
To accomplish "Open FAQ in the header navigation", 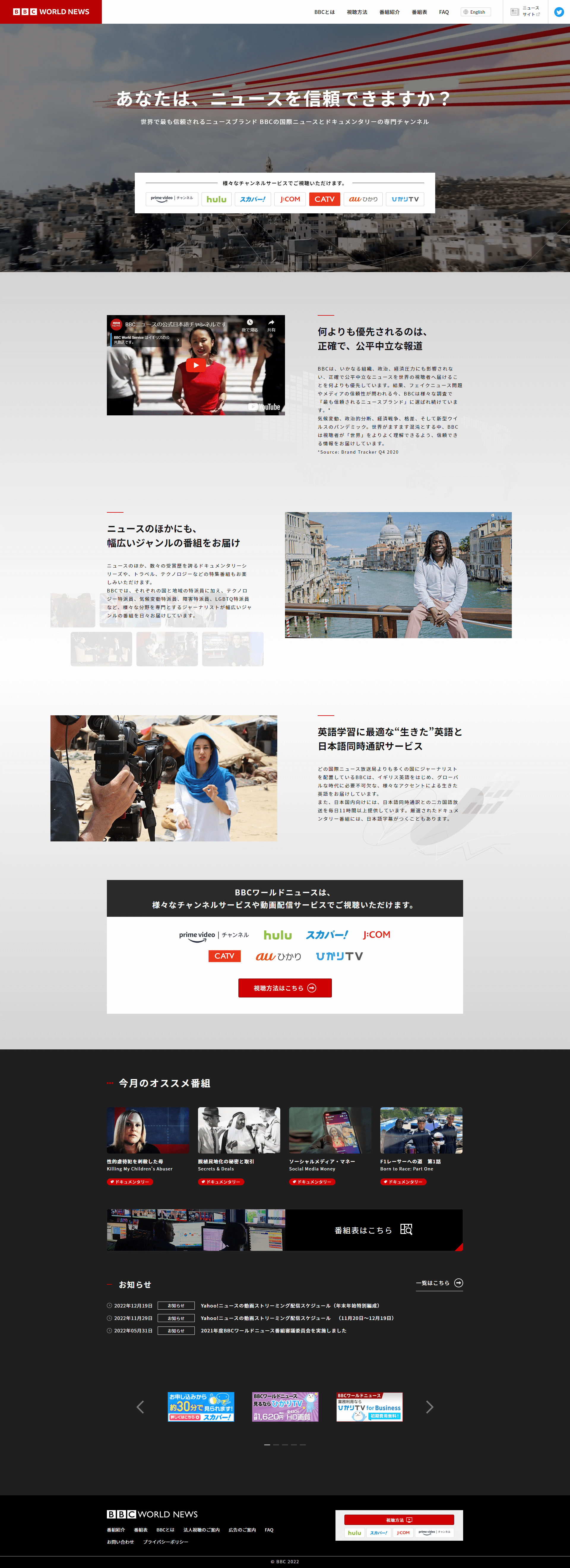I will pos(444,12).
